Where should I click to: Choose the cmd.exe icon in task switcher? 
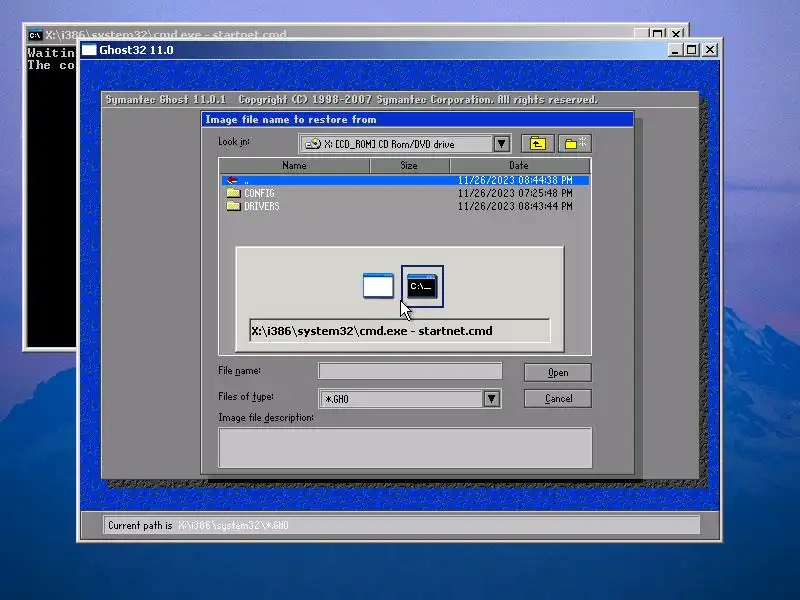pyautogui.click(x=422, y=286)
